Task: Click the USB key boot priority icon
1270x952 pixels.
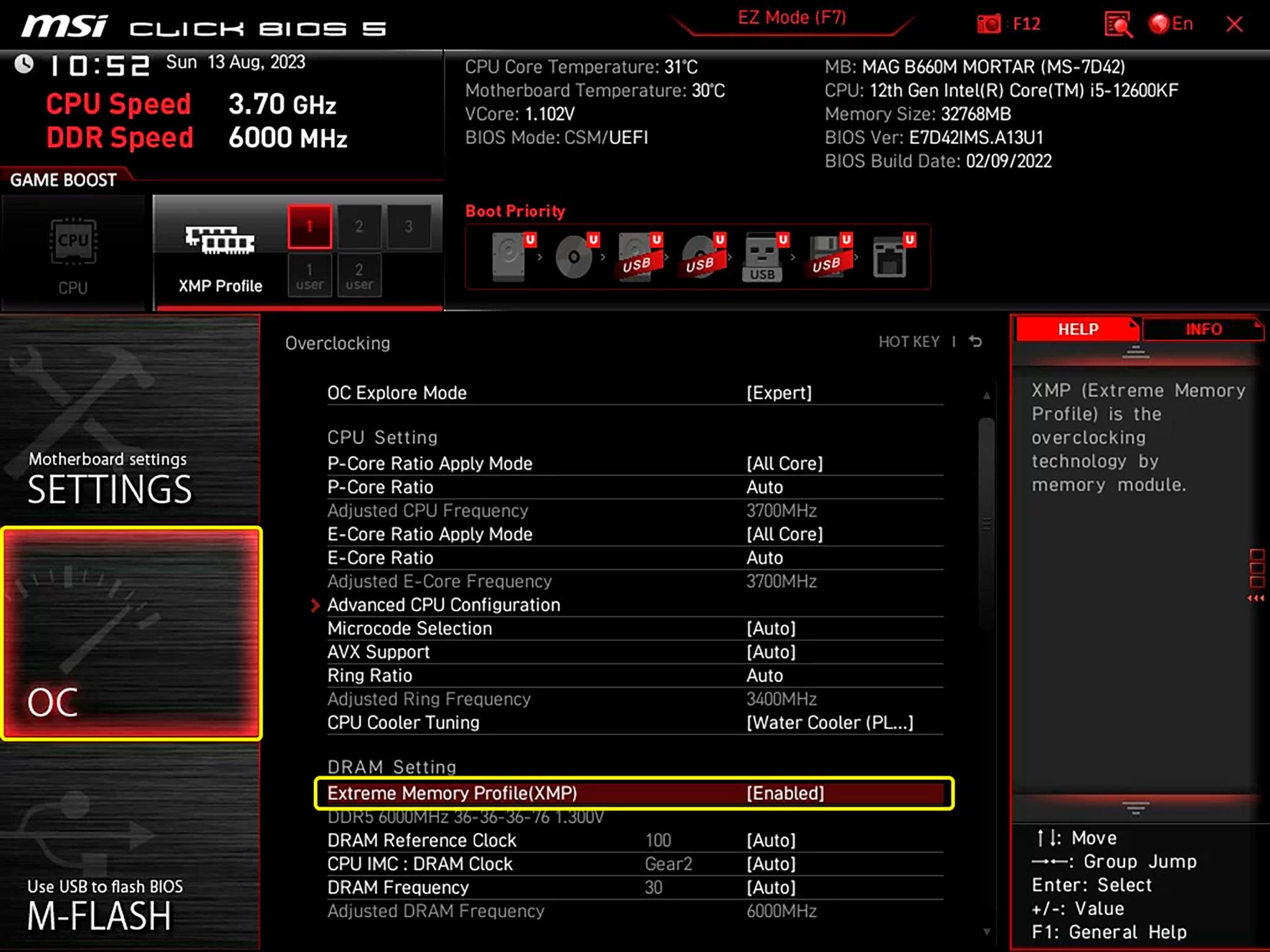Action: coord(765,256)
